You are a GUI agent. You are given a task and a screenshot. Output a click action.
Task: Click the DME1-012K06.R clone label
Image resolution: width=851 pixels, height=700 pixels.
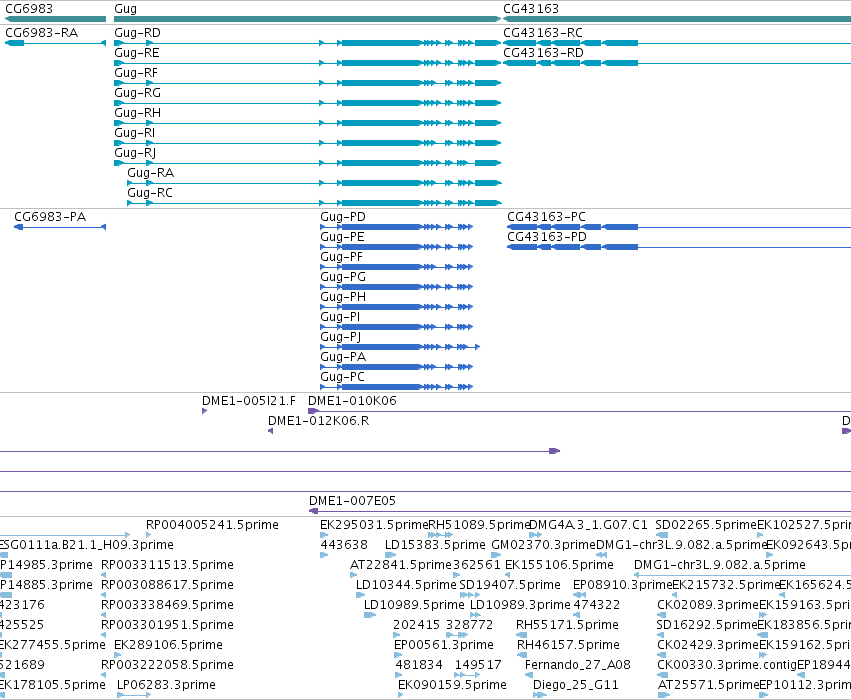319,421
